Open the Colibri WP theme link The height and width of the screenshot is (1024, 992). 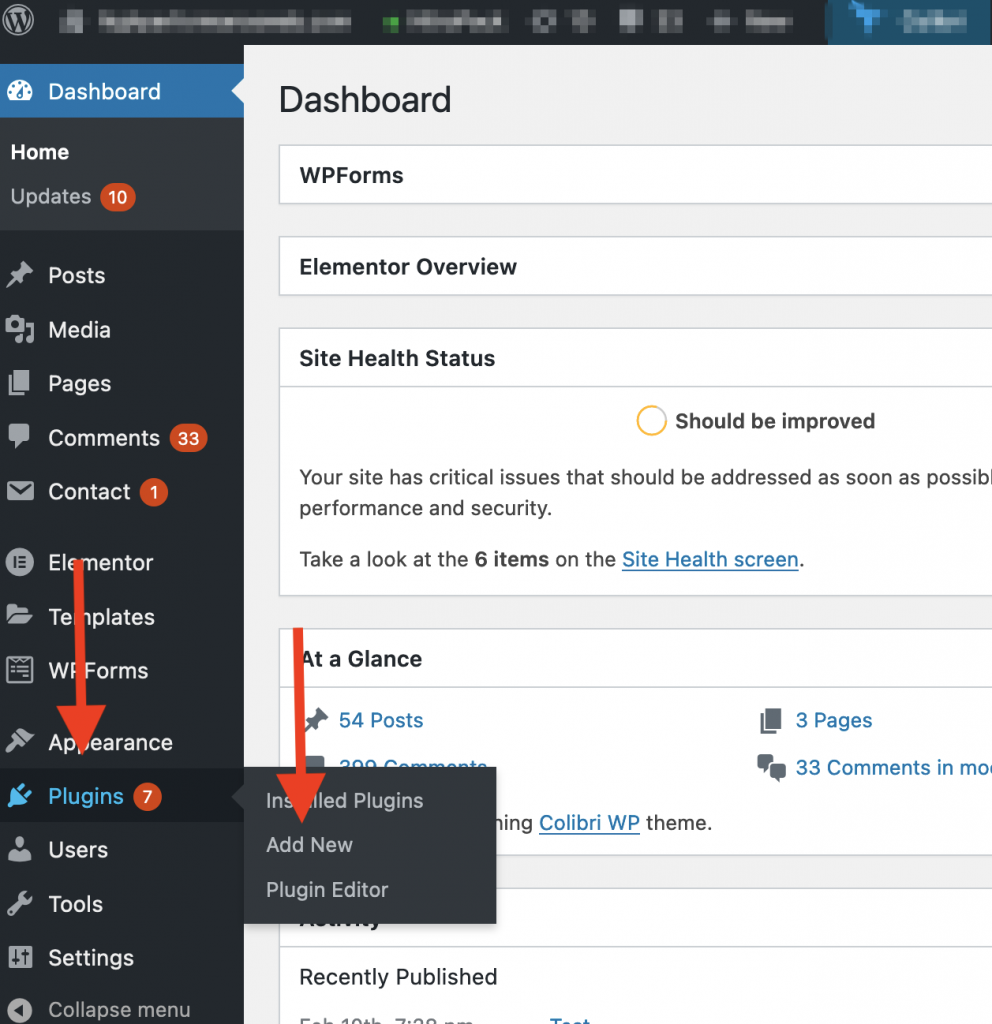click(589, 823)
